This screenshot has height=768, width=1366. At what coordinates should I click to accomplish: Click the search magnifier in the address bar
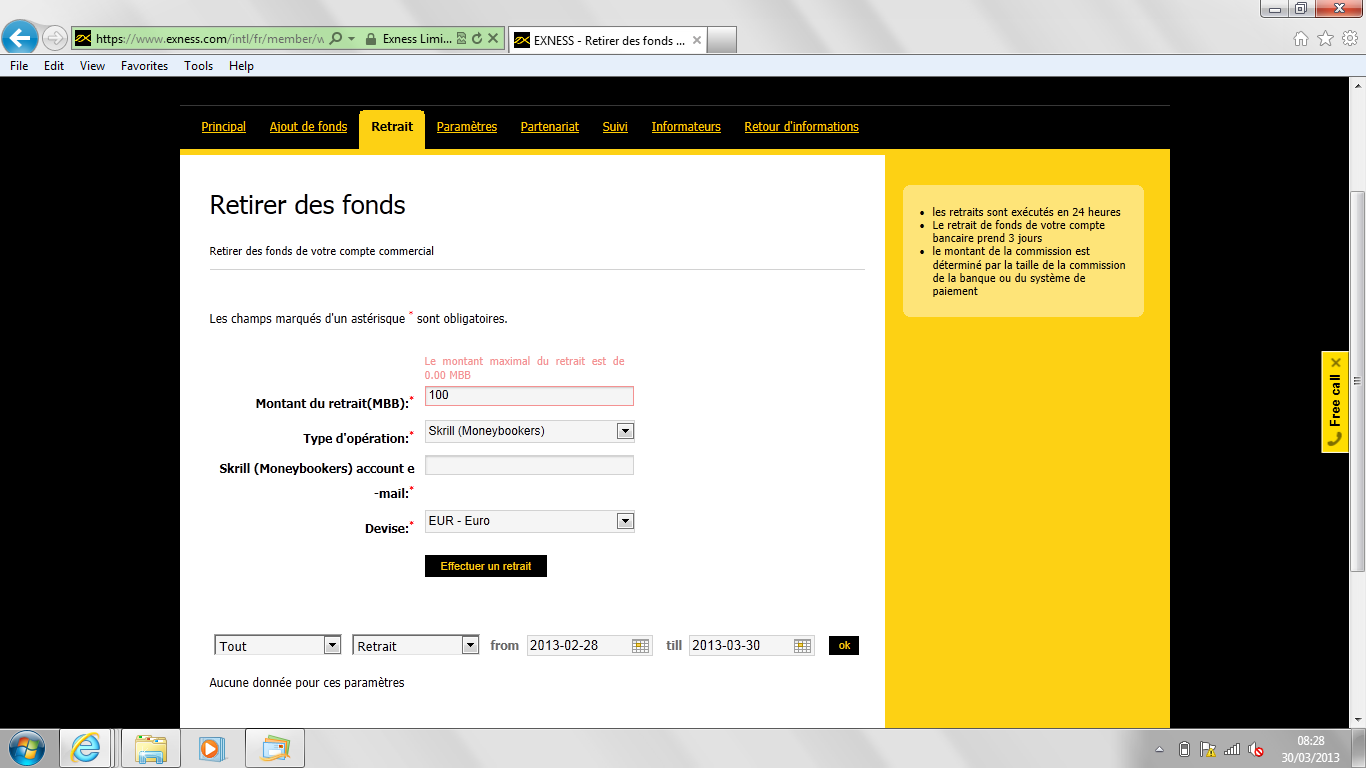tap(336, 39)
